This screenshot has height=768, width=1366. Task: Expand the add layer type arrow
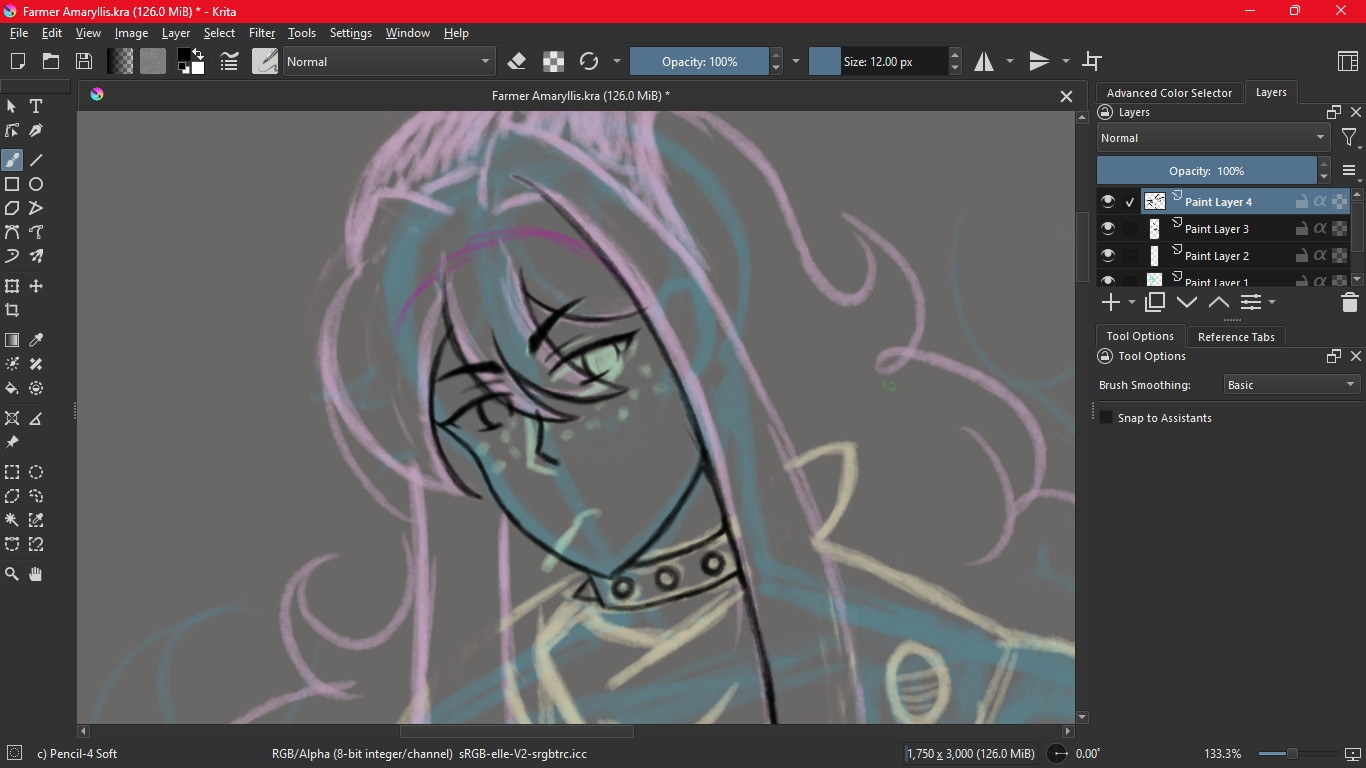click(x=1132, y=302)
